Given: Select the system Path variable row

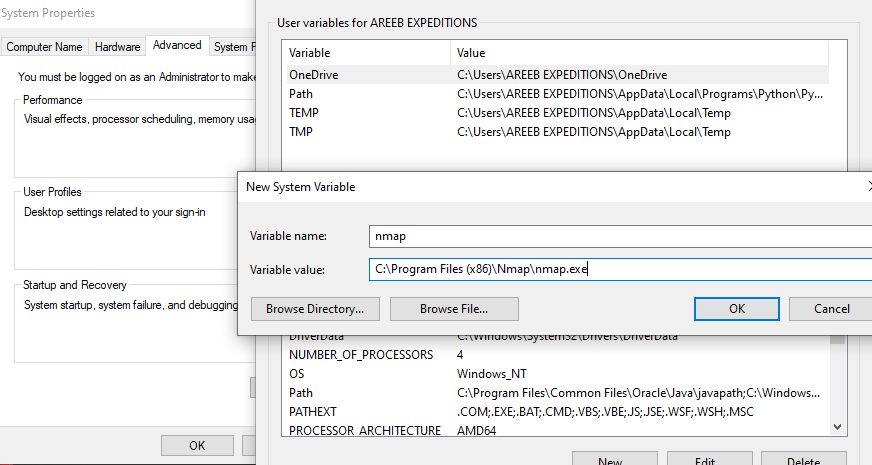Looking at the screenshot, I should (x=557, y=393).
